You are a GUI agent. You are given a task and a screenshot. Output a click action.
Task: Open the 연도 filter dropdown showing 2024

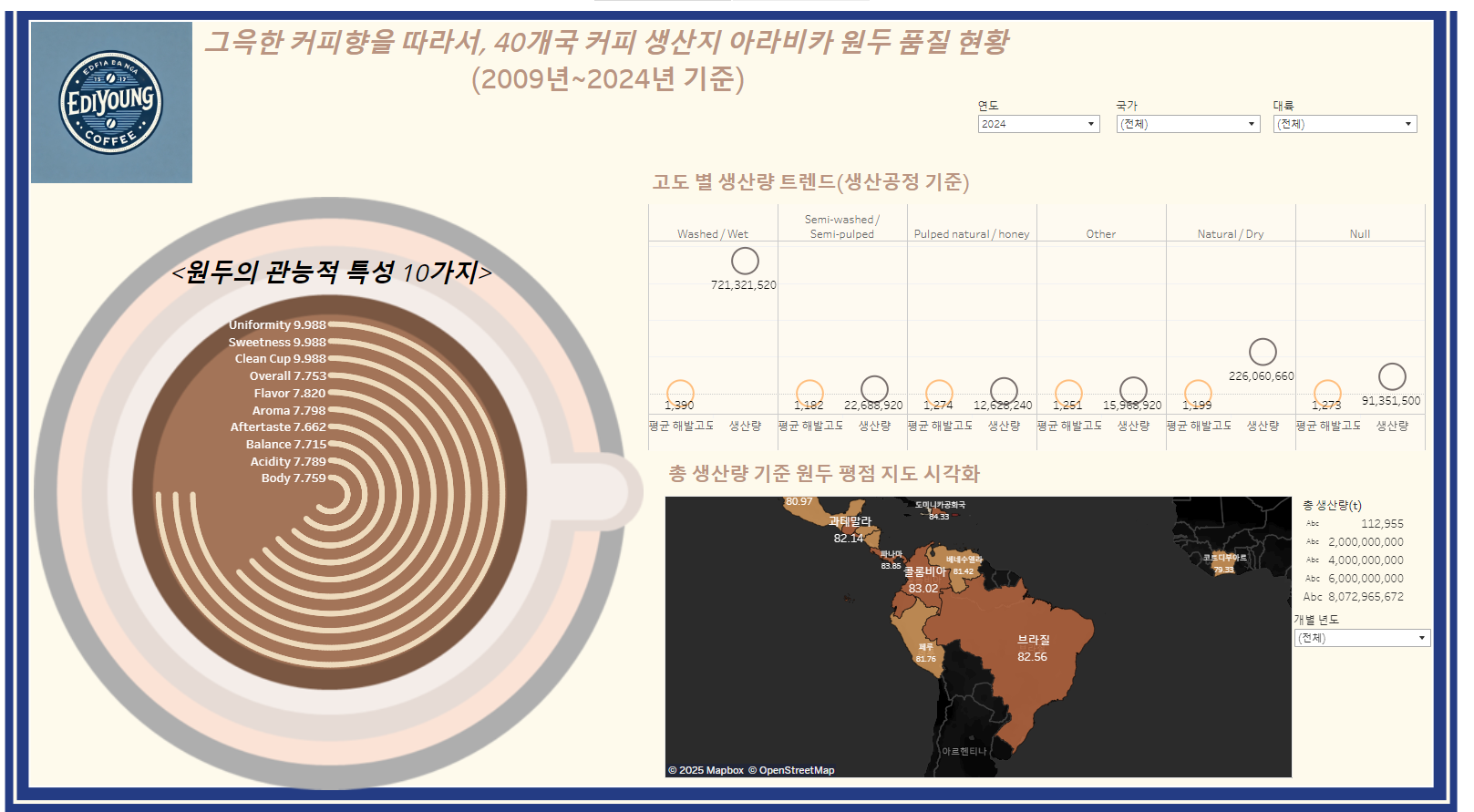pos(1038,124)
